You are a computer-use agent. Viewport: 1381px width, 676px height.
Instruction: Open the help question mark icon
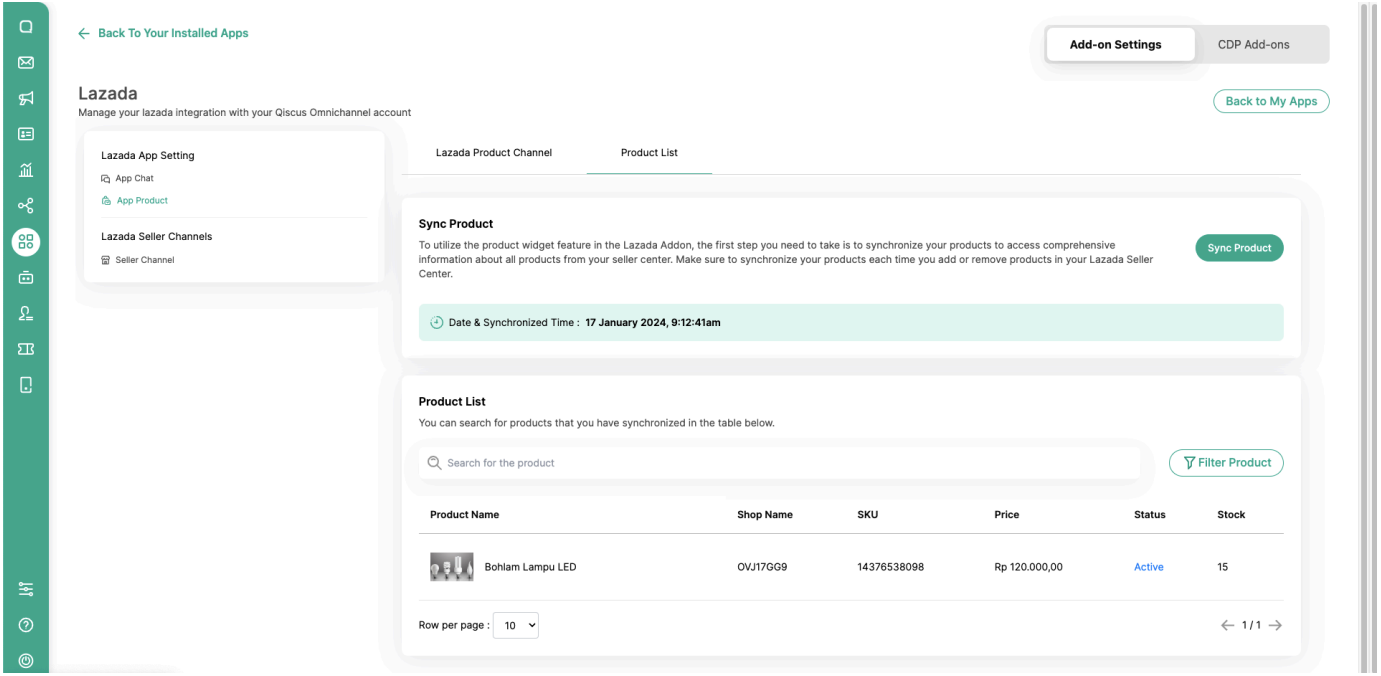coord(27,625)
